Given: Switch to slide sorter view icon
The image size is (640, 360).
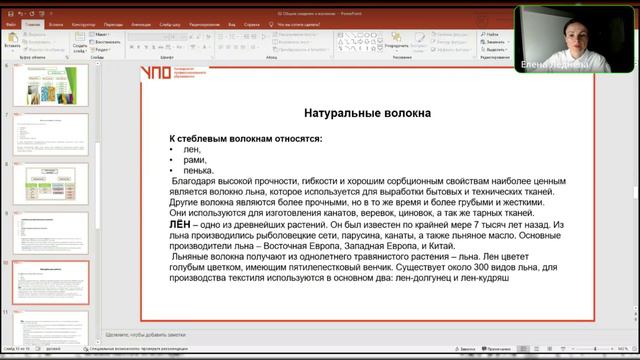Looking at the screenshot, I should [537, 349].
